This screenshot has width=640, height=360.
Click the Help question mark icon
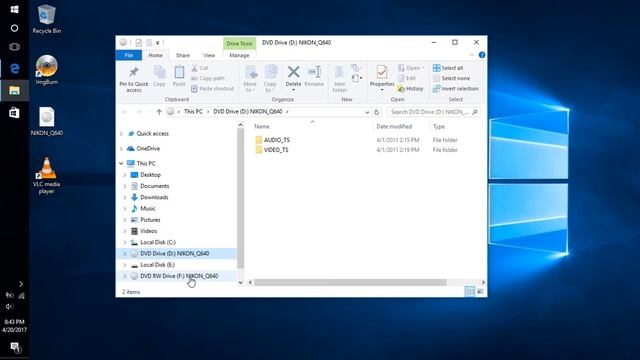coord(482,55)
